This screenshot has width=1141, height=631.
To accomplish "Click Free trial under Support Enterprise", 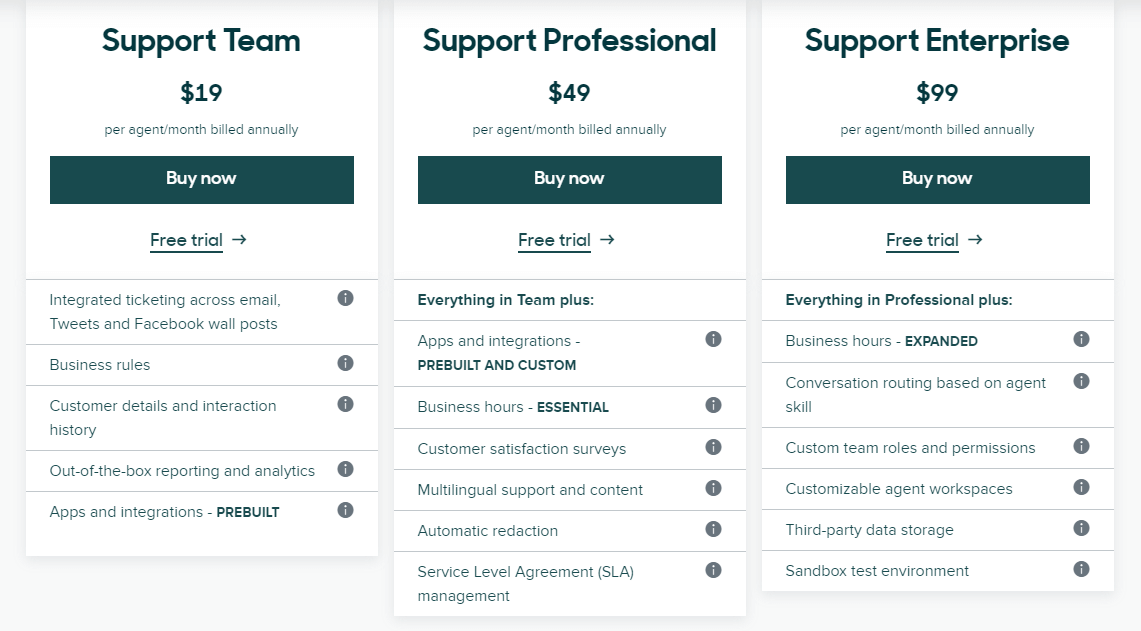I will pyautogui.click(x=923, y=240).
